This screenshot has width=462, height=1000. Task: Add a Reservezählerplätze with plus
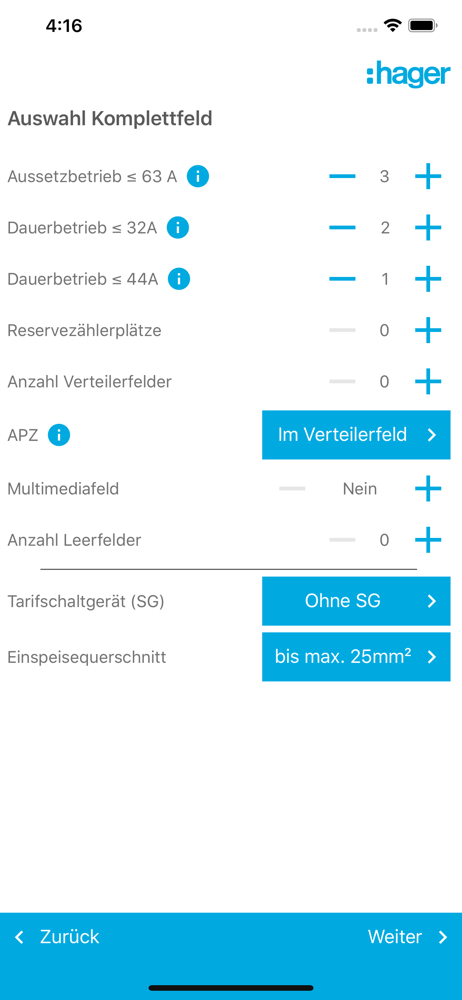[x=428, y=330]
